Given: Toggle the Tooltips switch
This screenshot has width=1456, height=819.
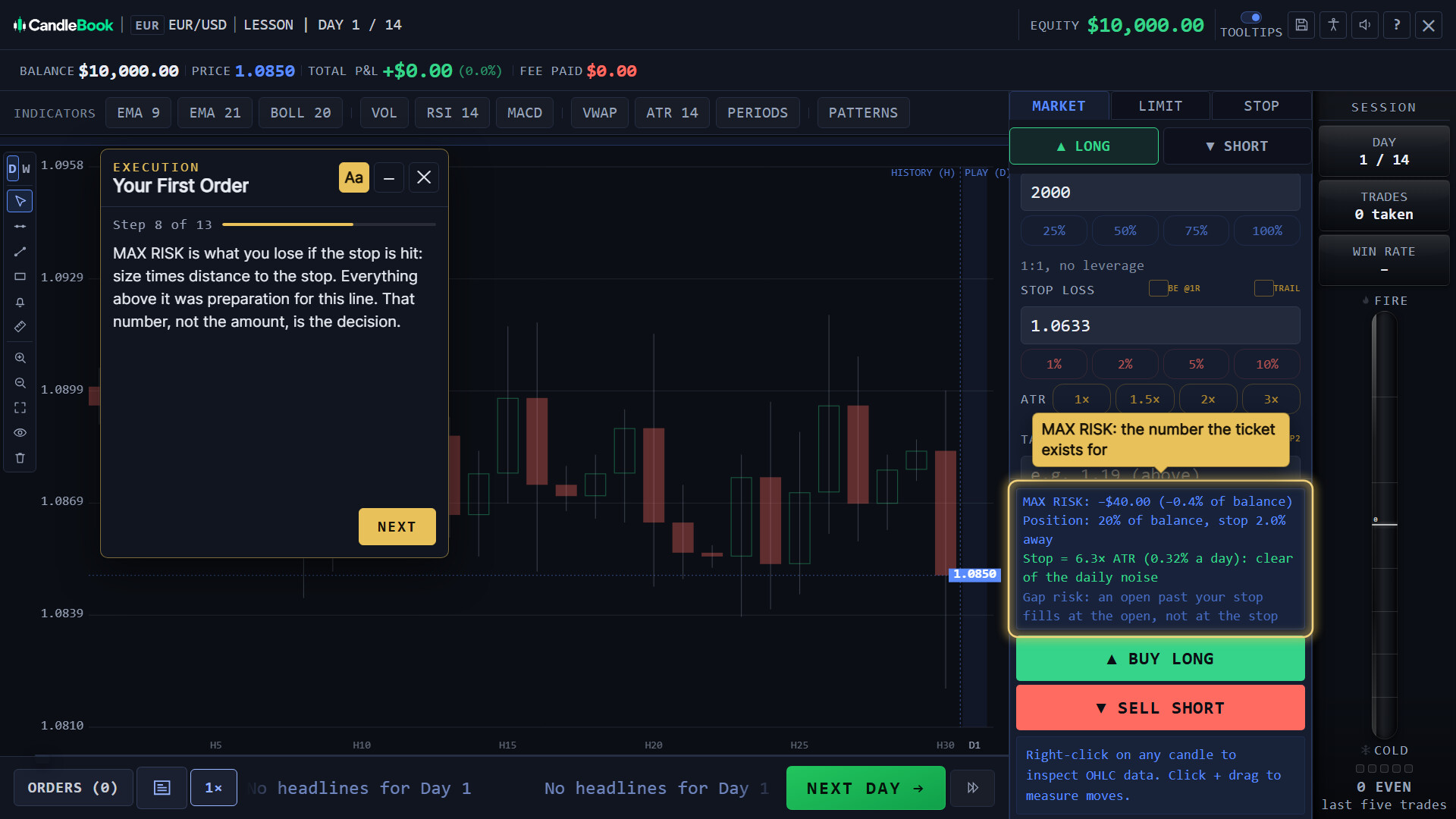Looking at the screenshot, I should pyautogui.click(x=1251, y=17).
